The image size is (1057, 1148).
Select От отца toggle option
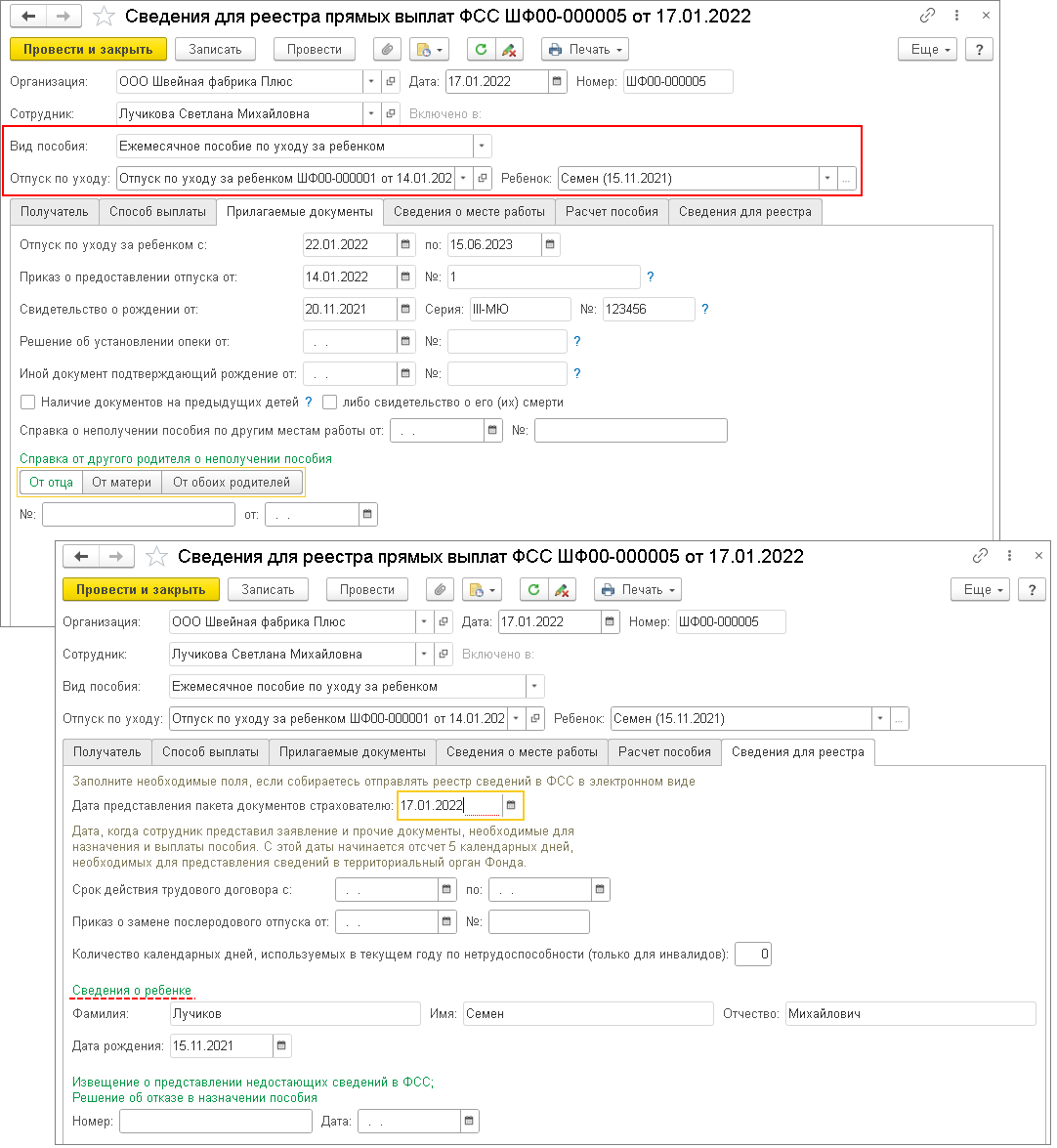51,483
